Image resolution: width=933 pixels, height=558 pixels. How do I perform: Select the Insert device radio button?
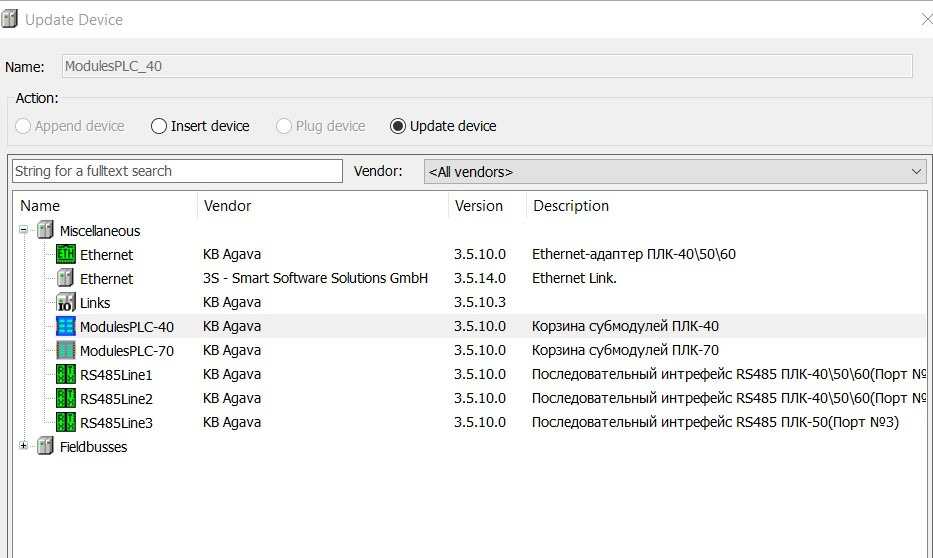click(158, 126)
